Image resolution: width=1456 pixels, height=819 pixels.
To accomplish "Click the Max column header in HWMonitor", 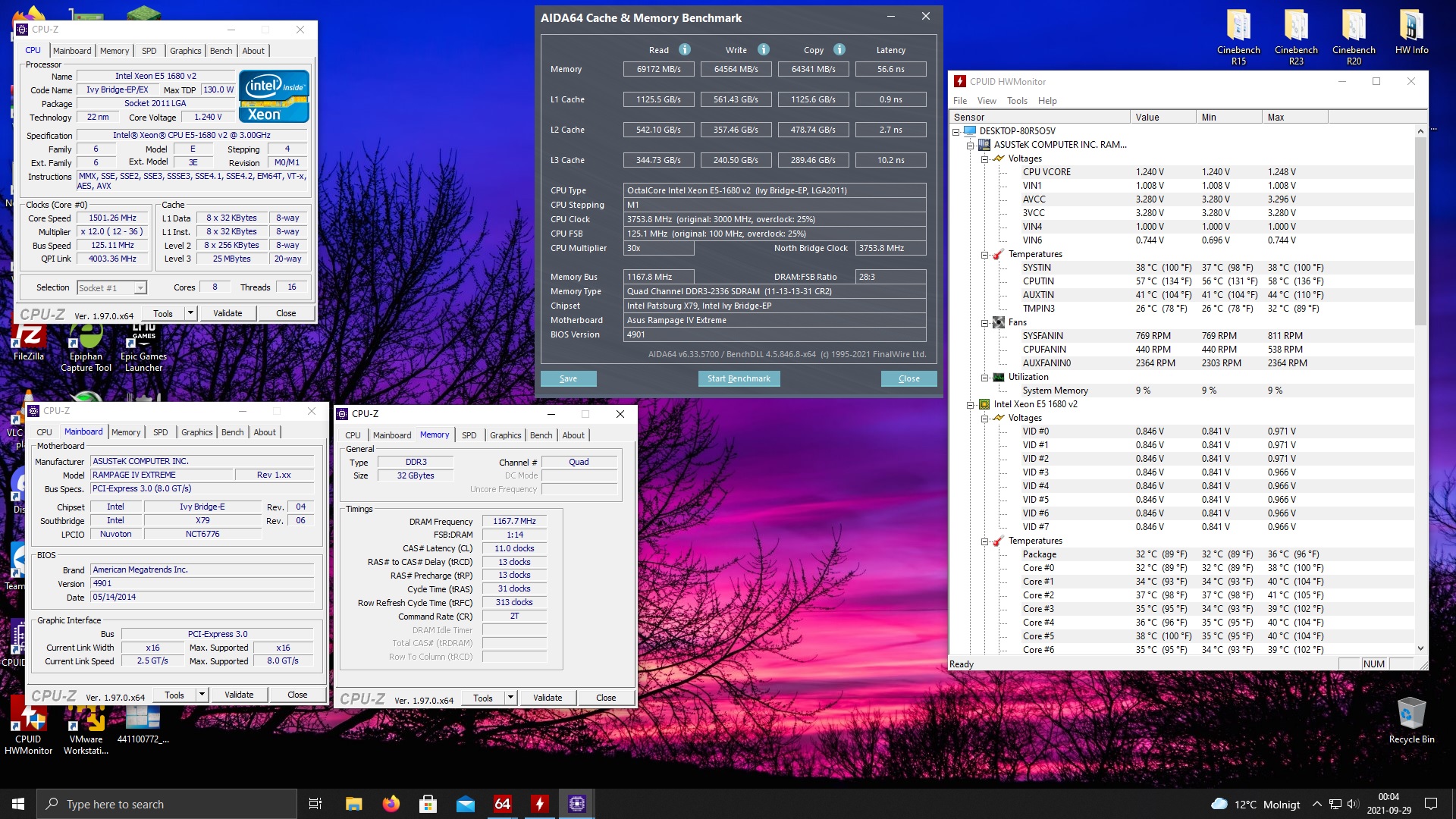I will (x=1295, y=117).
